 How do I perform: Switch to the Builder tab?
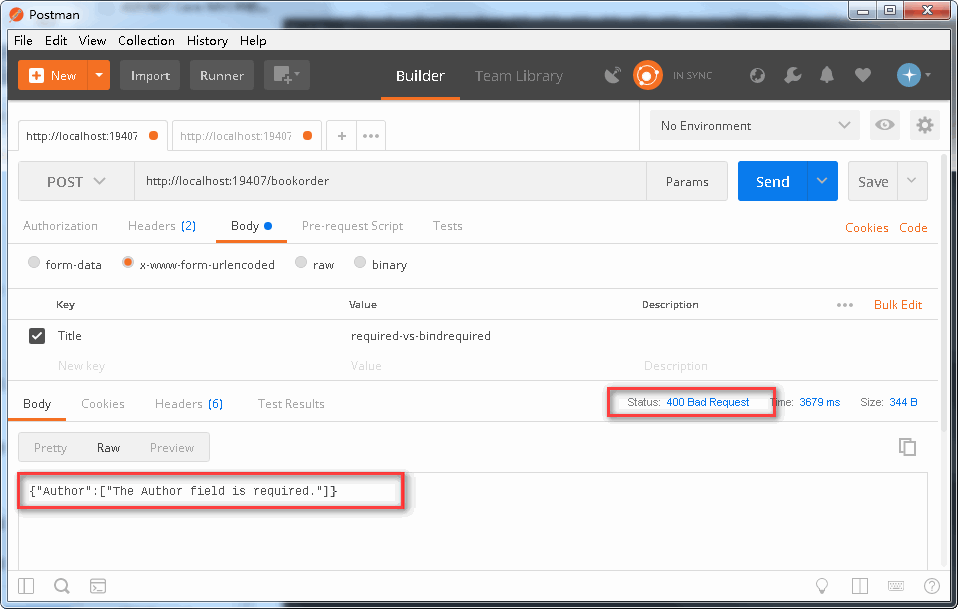[420, 76]
